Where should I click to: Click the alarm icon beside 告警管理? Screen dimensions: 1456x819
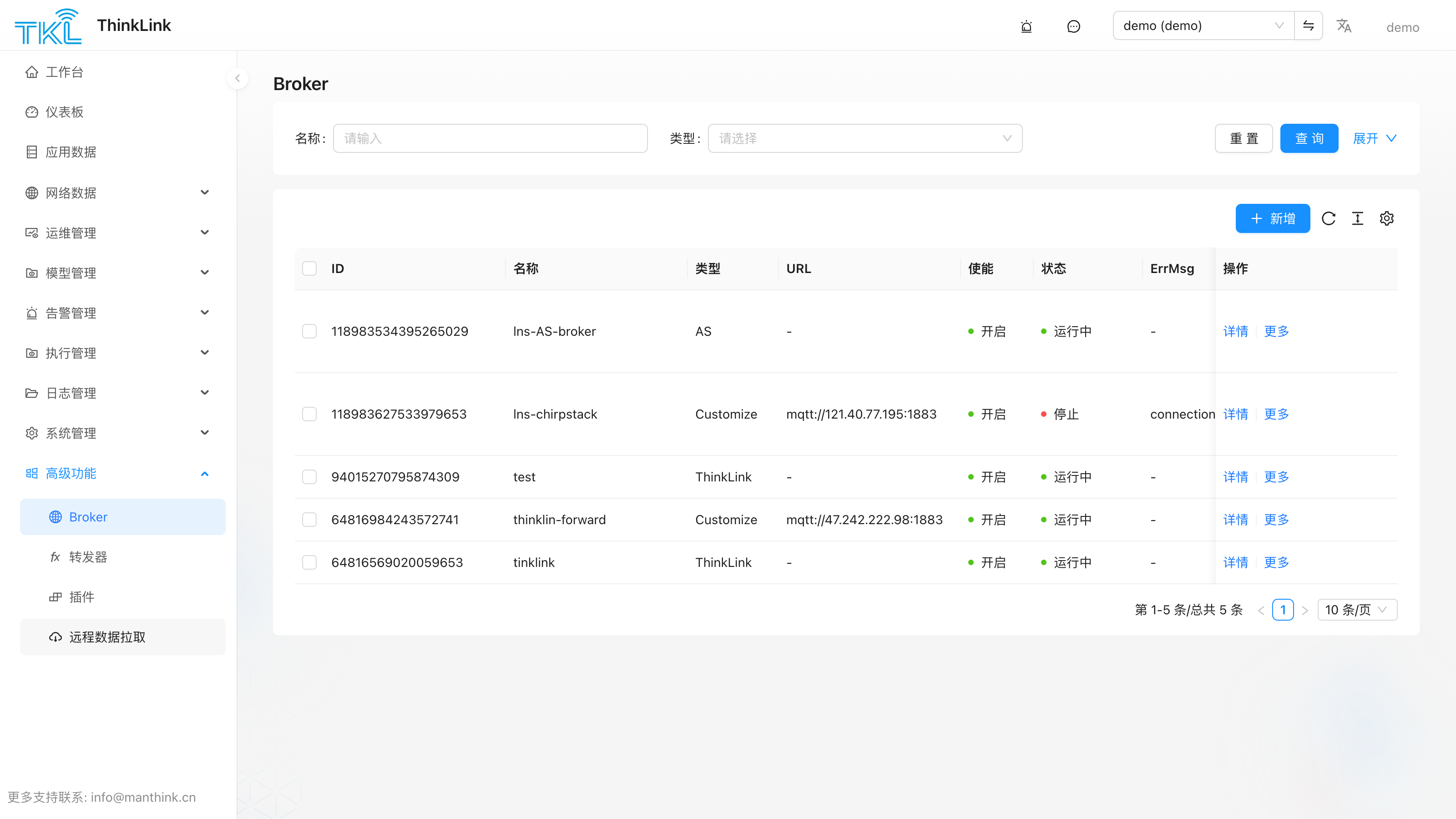(x=32, y=313)
